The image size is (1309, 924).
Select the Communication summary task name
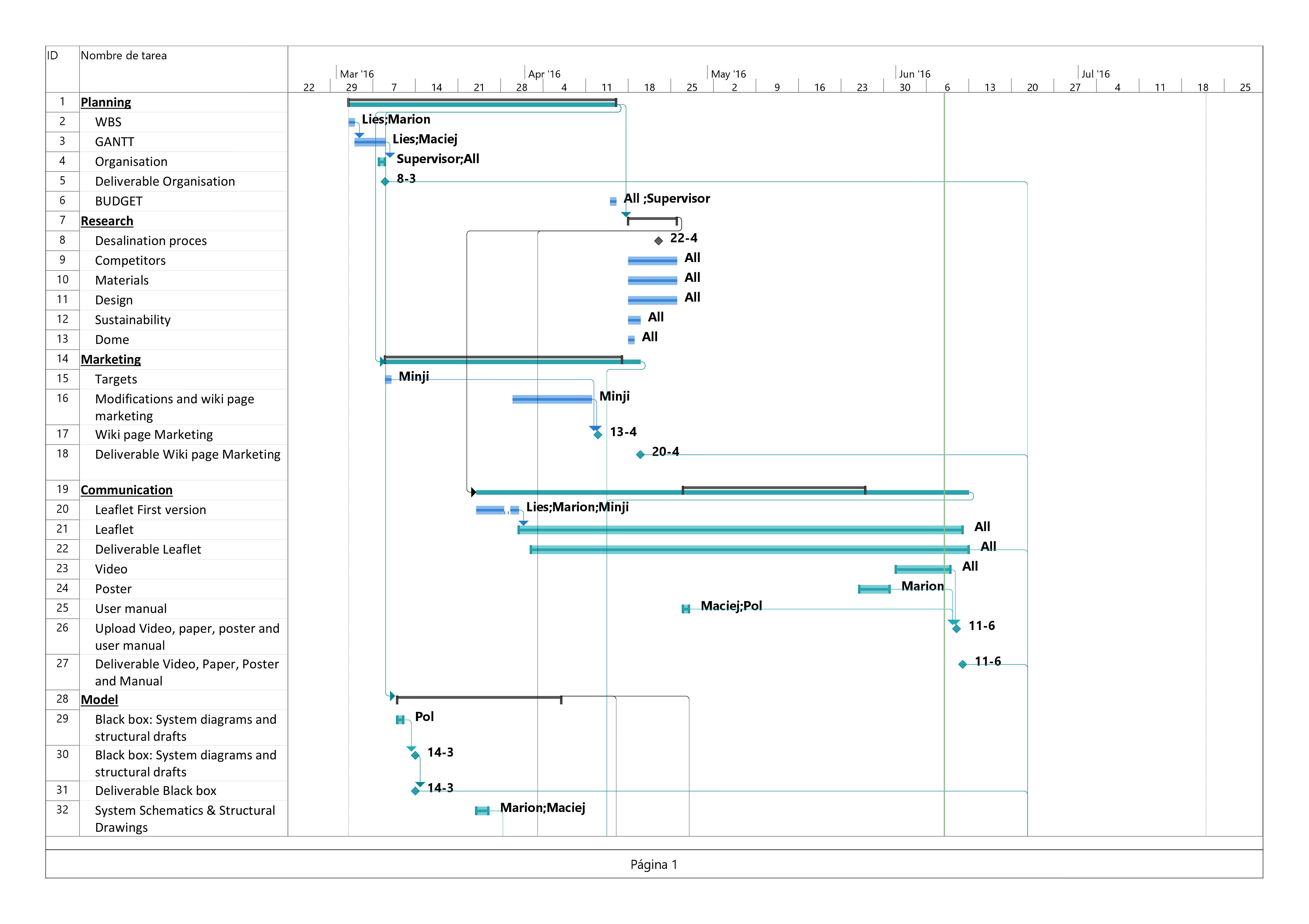127,490
